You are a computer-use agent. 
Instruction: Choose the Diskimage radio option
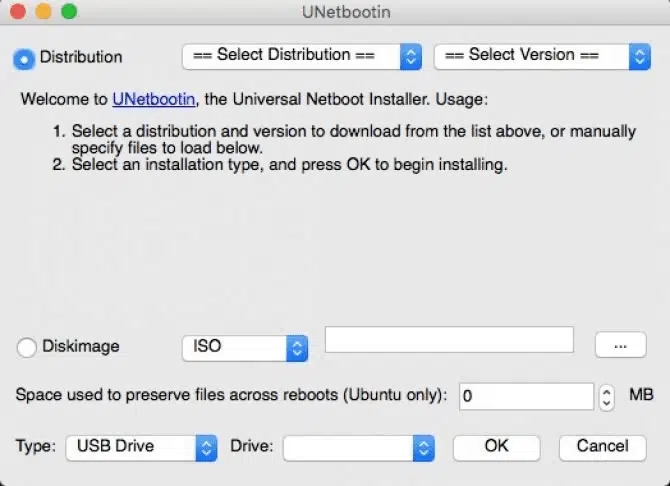point(27,347)
